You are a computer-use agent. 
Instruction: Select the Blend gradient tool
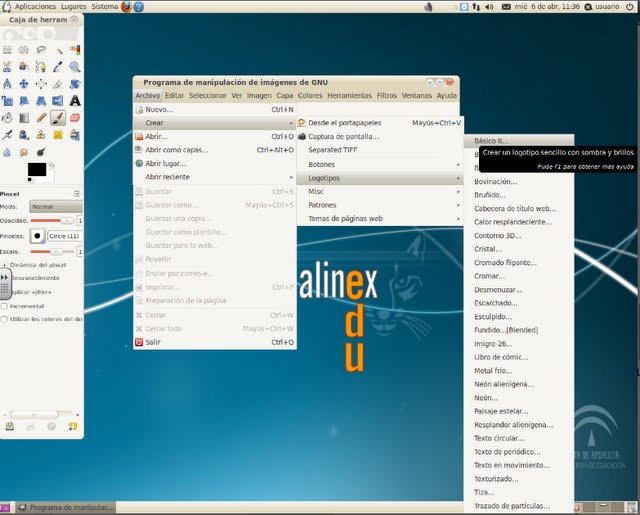tap(24, 118)
